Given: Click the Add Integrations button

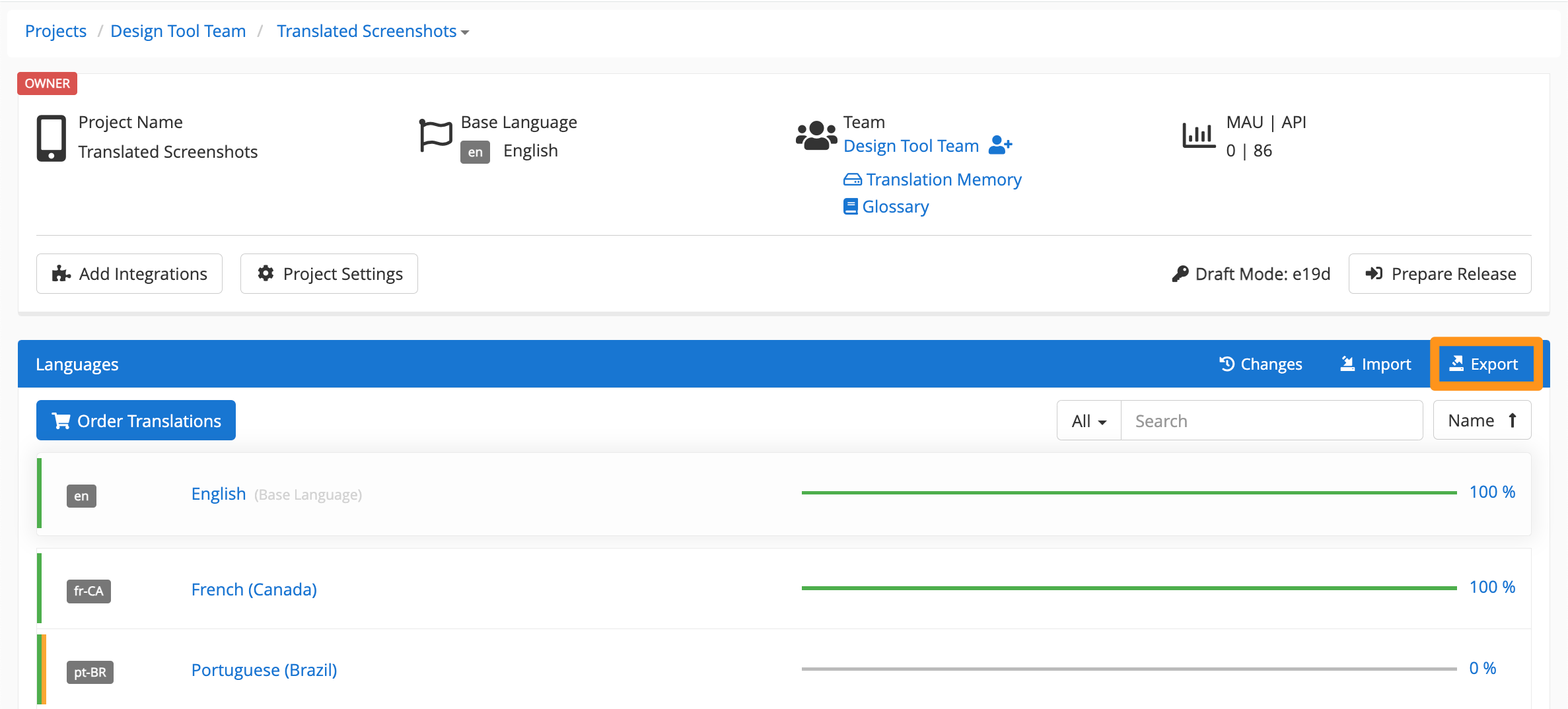Looking at the screenshot, I should [129, 273].
